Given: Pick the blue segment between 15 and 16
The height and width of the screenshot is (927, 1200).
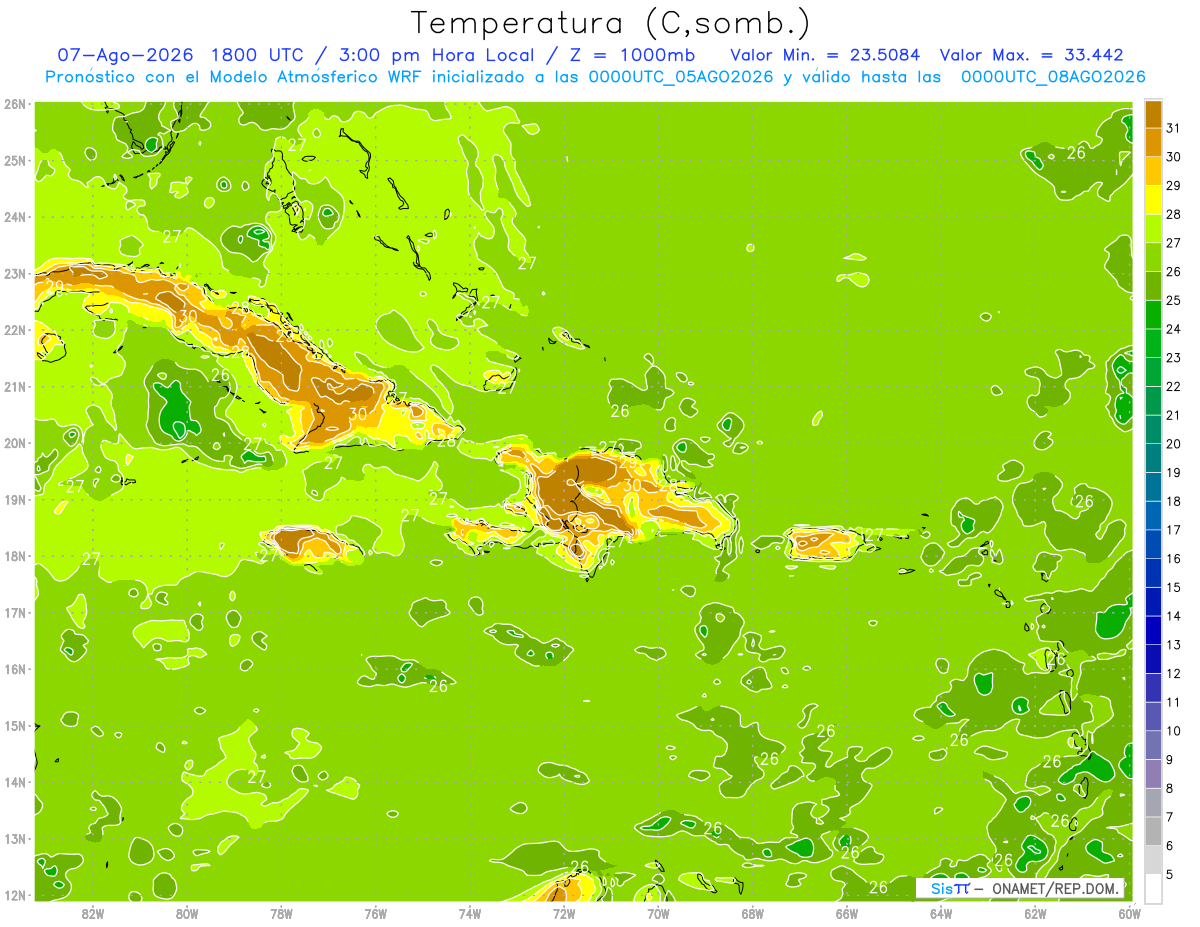Looking at the screenshot, I should point(1154,573).
